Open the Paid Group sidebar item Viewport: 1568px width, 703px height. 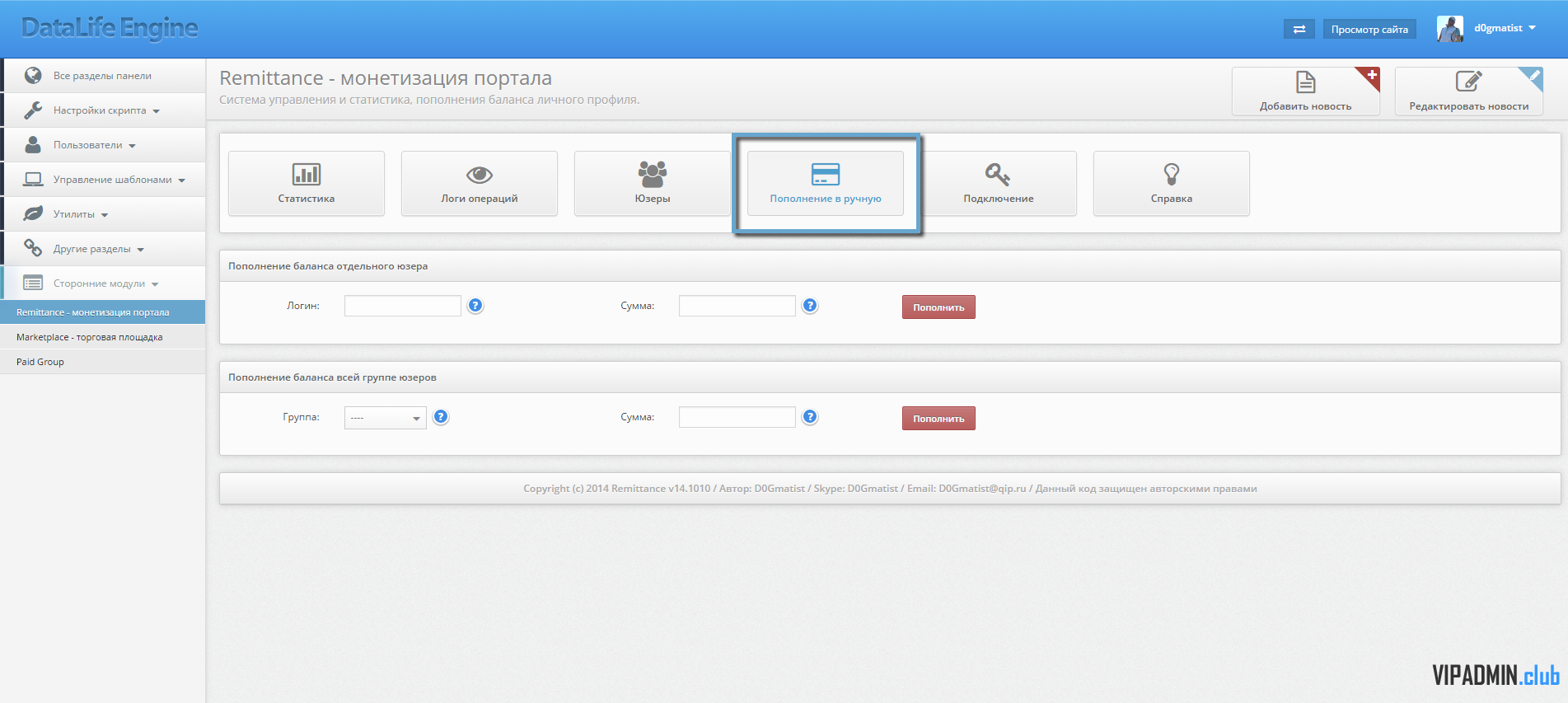click(x=103, y=362)
